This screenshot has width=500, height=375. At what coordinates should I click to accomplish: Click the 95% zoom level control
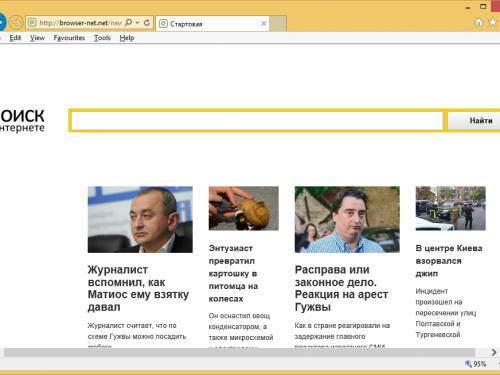[476, 364]
